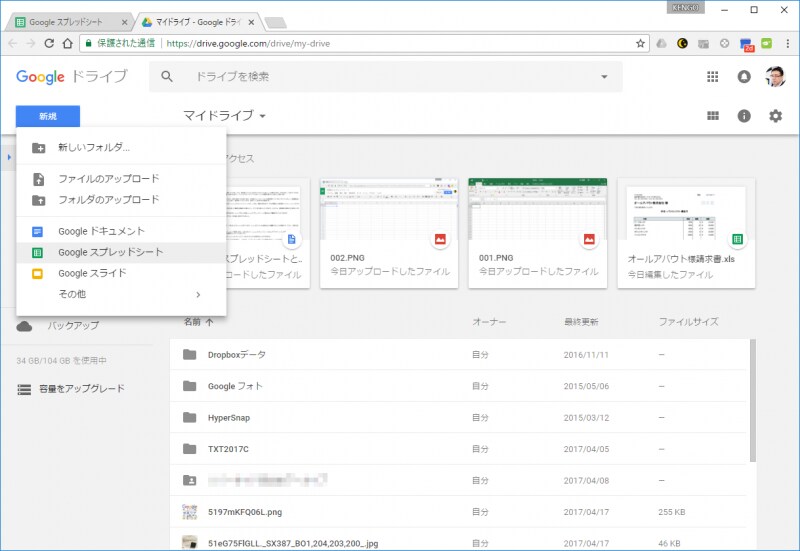Show the details info panel
Viewport: 800px width, 551px height.
point(744,116)
